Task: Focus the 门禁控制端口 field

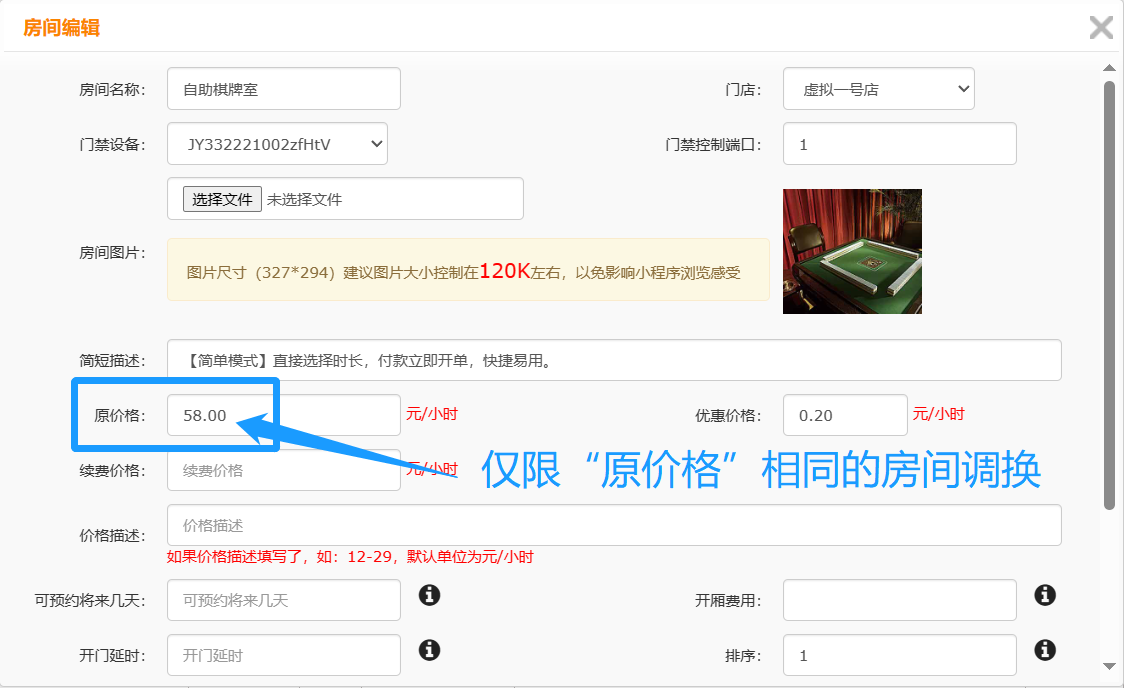Action: (x=900, y=144)
